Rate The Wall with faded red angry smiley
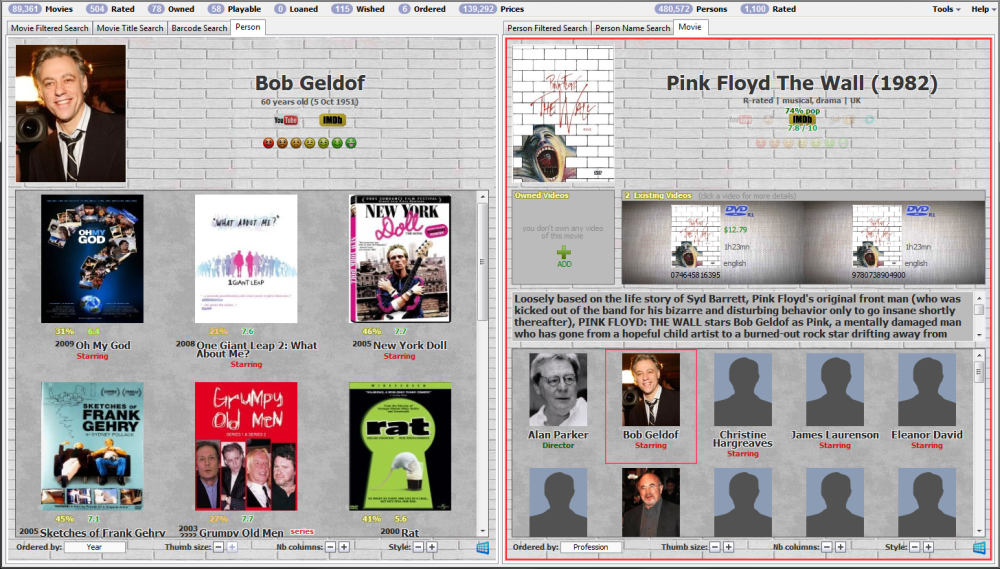 [x=760, y=143]
